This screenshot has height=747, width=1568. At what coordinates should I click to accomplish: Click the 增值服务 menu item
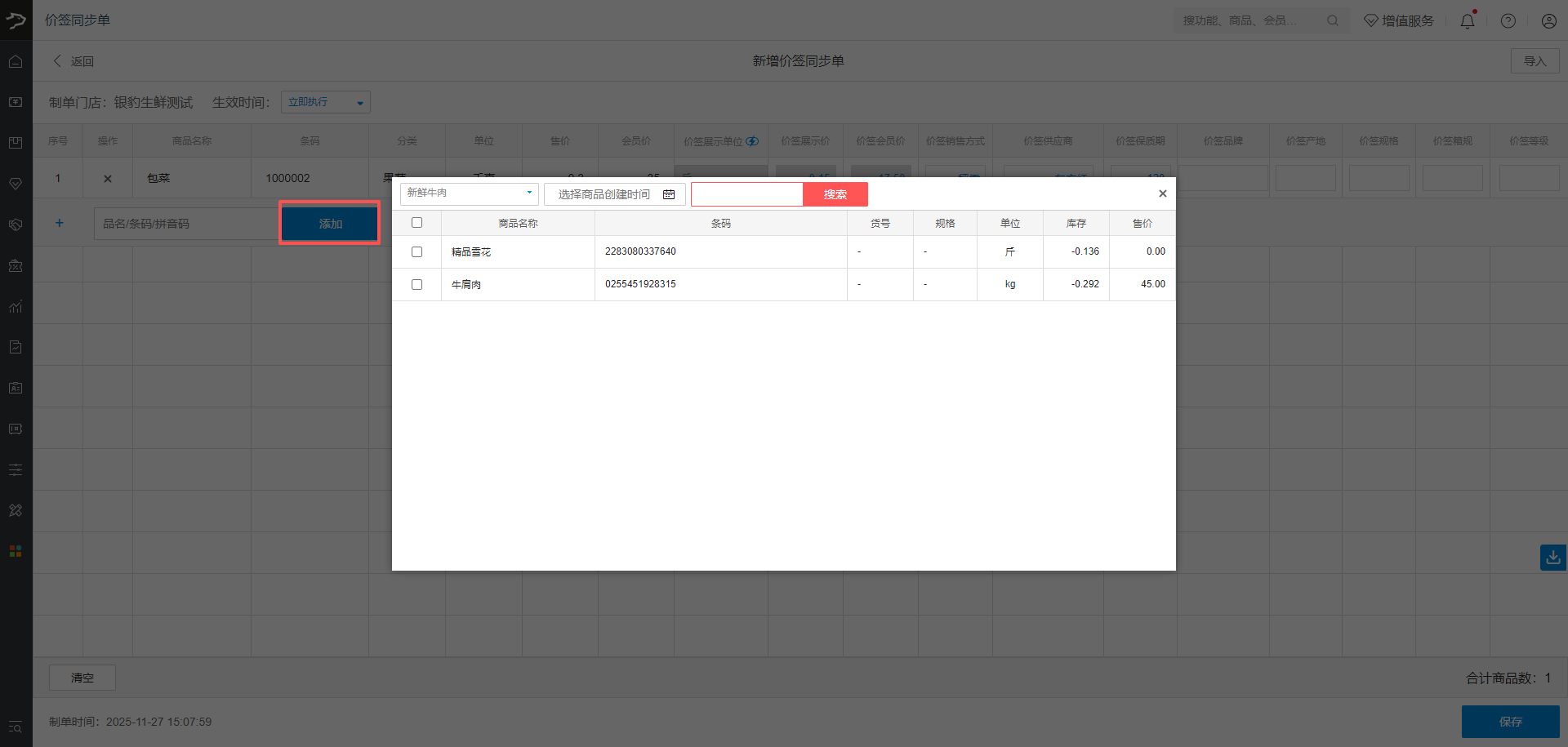pyautogui.click(x=1399, y=21)
